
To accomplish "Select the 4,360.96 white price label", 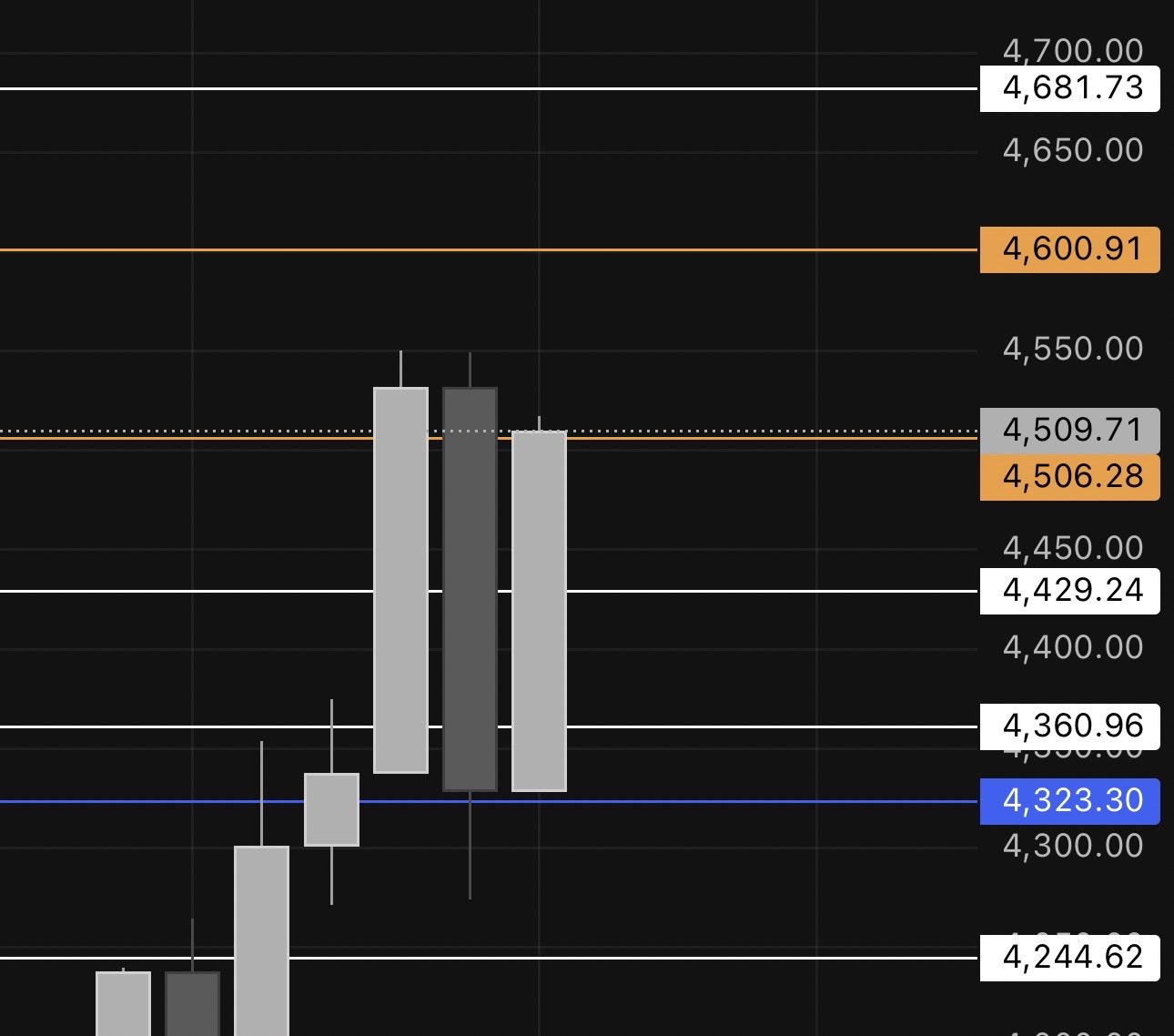I will [x=1069, y=726].
